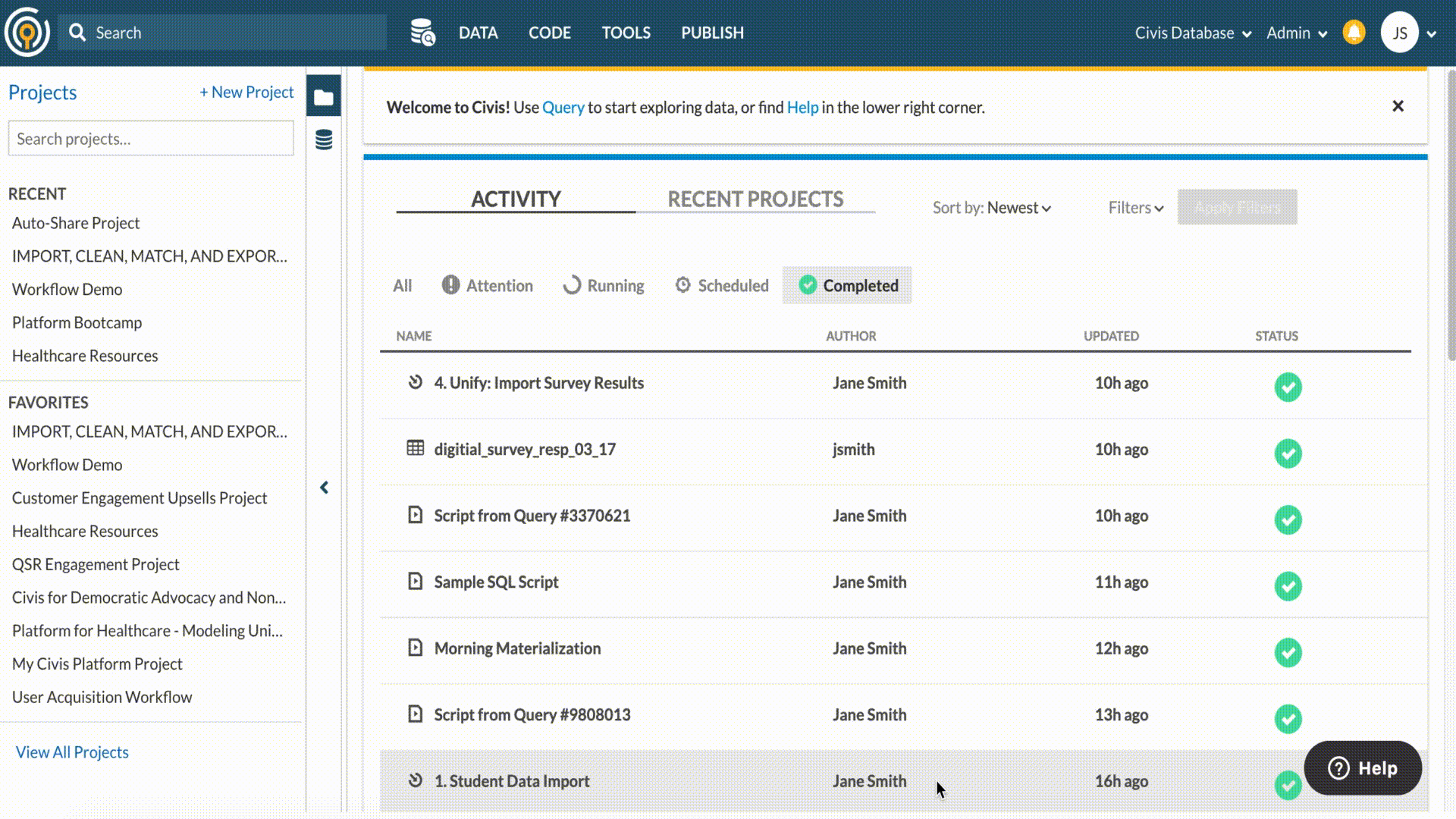Click the search magnifier icon
Screen dimensions: 1456x819
pyautogui.click(x=77, y=33)
